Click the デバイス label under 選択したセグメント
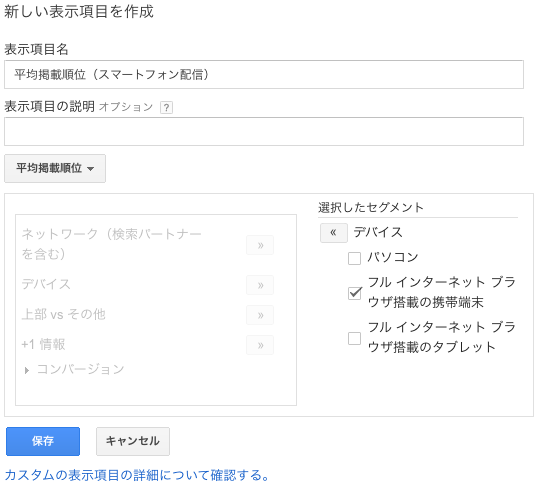Image resolution: width=541 pixels, height=486 pixels. (378, 232)
